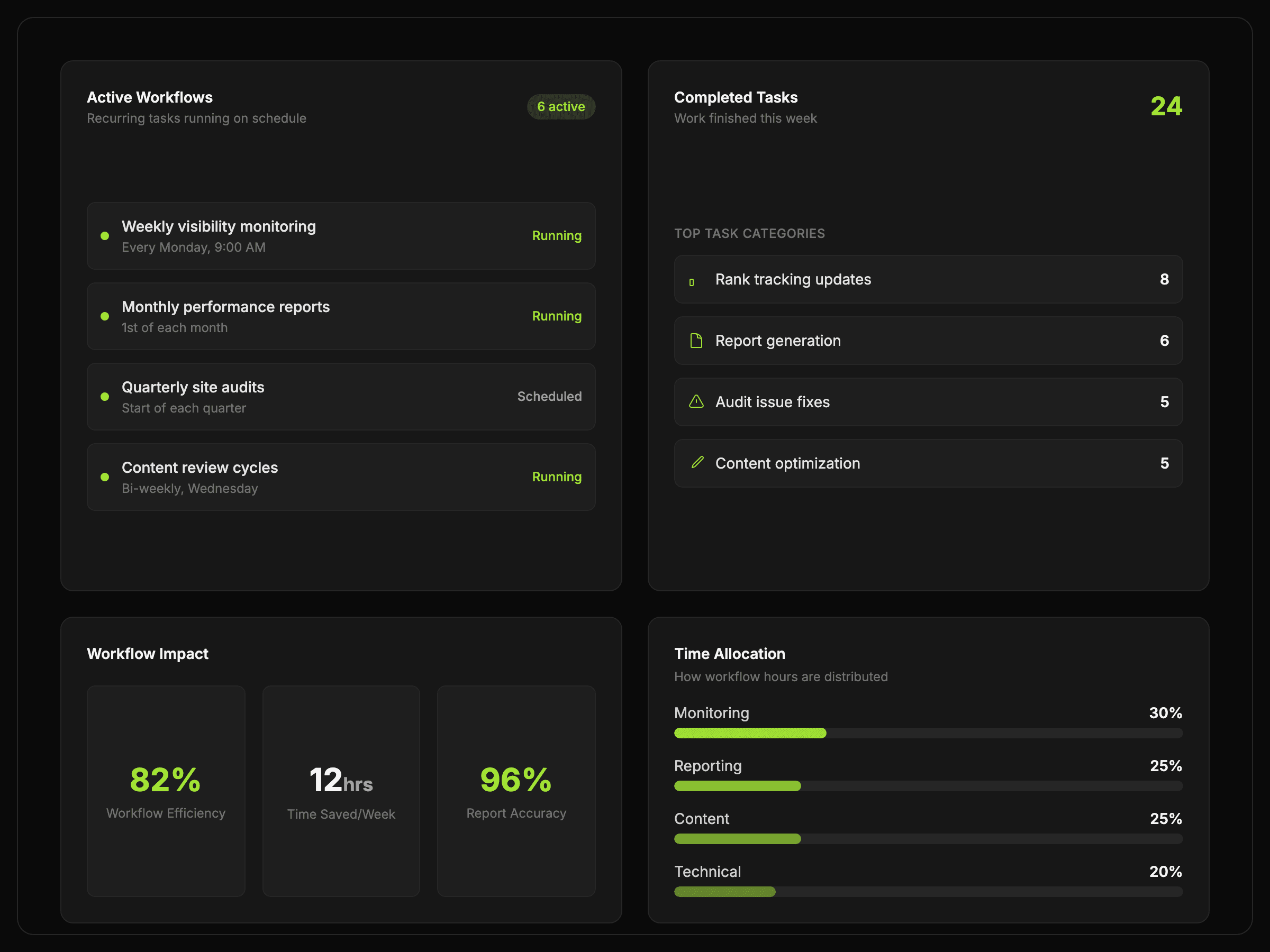This screenshot has height=952, width=1270.
Task: Click the 6 active badge
Action: coord(560,107)
